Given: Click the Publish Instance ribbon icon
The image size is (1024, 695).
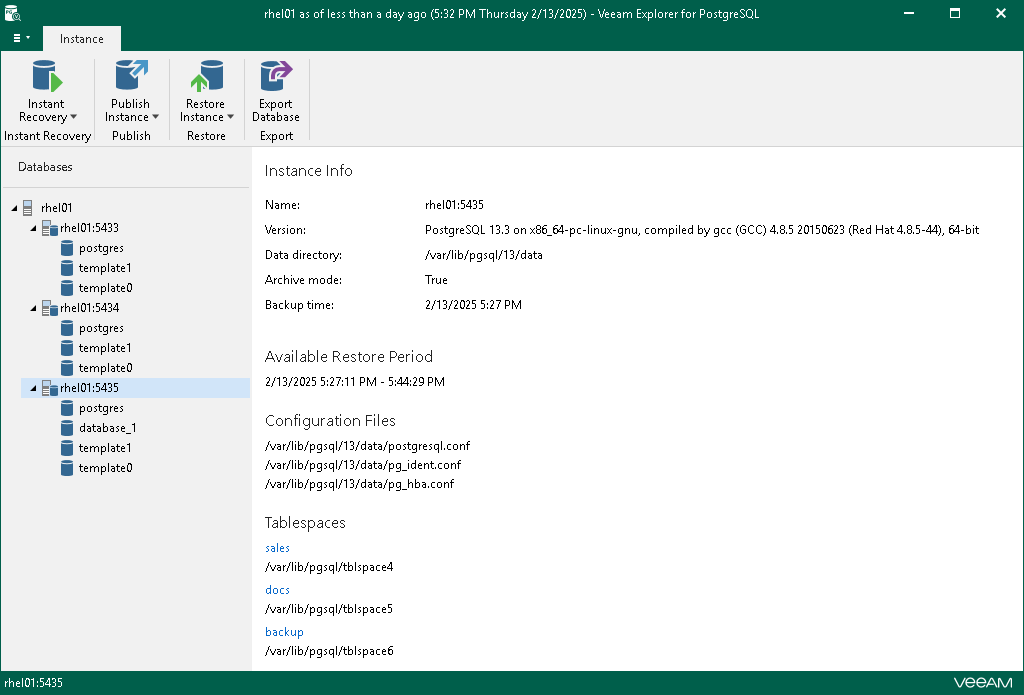Looking at the screenshot, I should click(131, 78).
